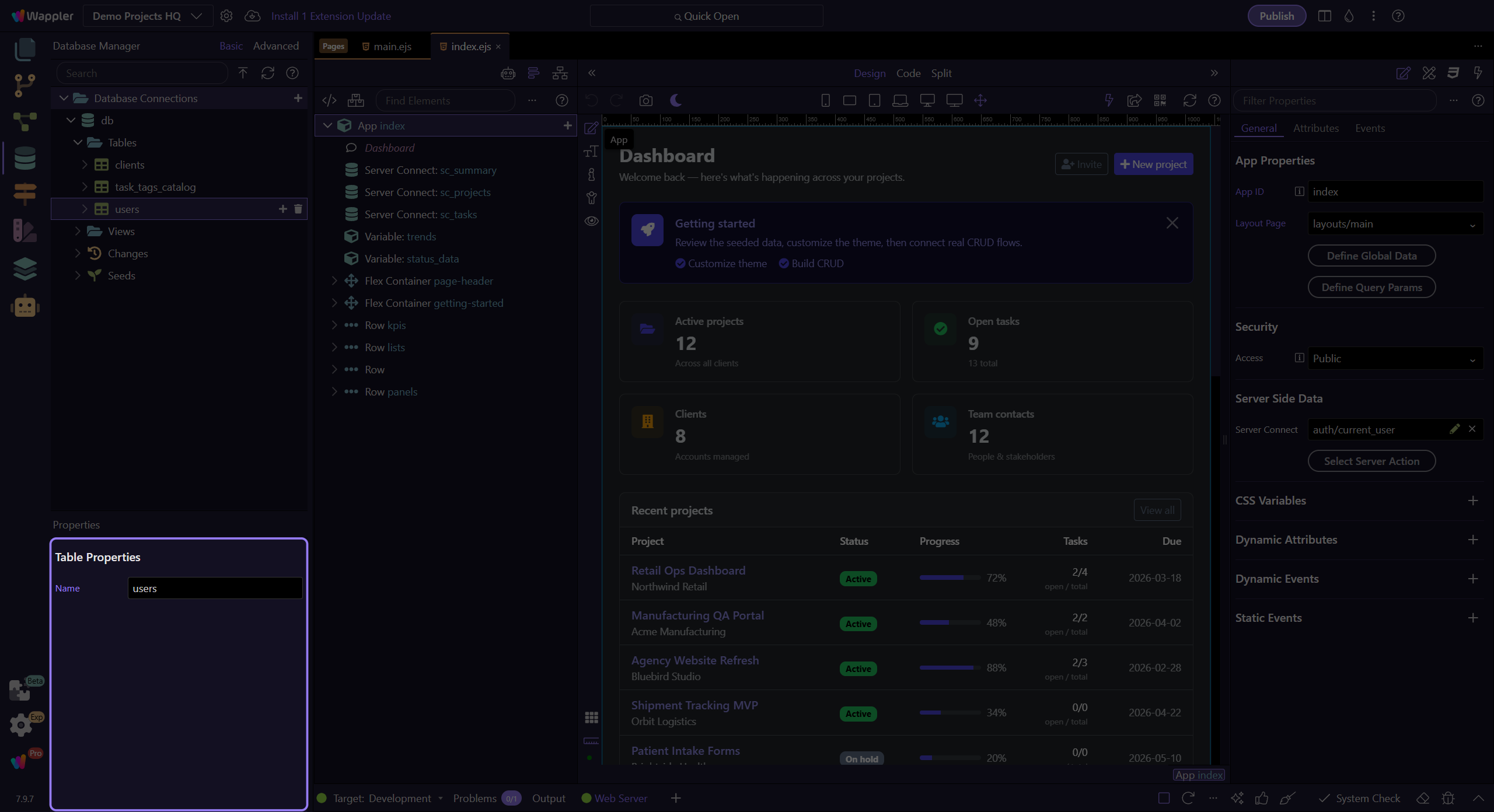1494x812 pixels.
Task: Refresh the database connections
Action: point(268,73)
